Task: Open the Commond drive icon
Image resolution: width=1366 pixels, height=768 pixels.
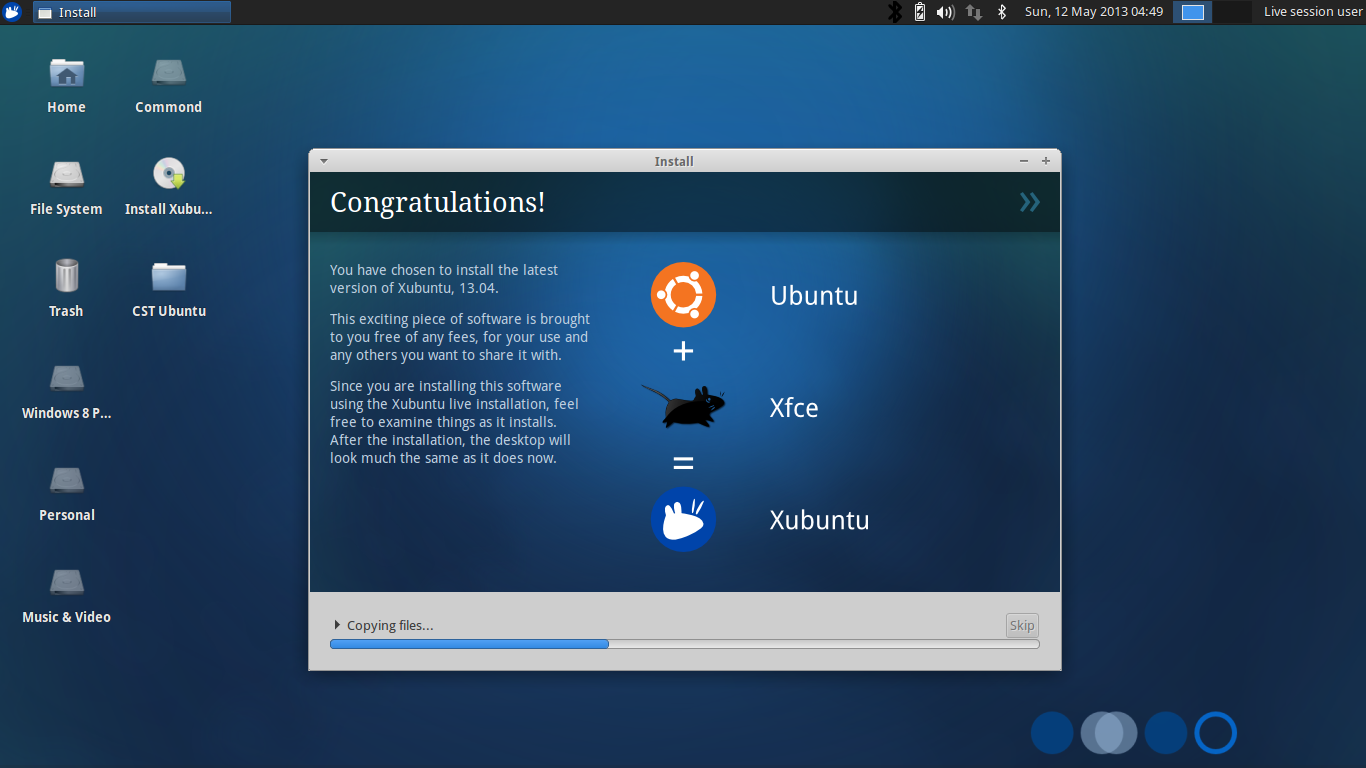Action: (x=168, y=73)
